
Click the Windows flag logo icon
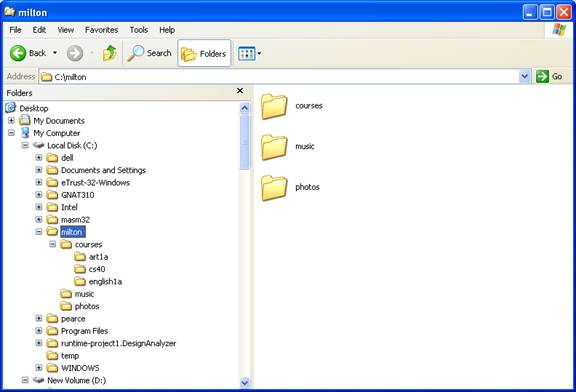pos(559,30)
